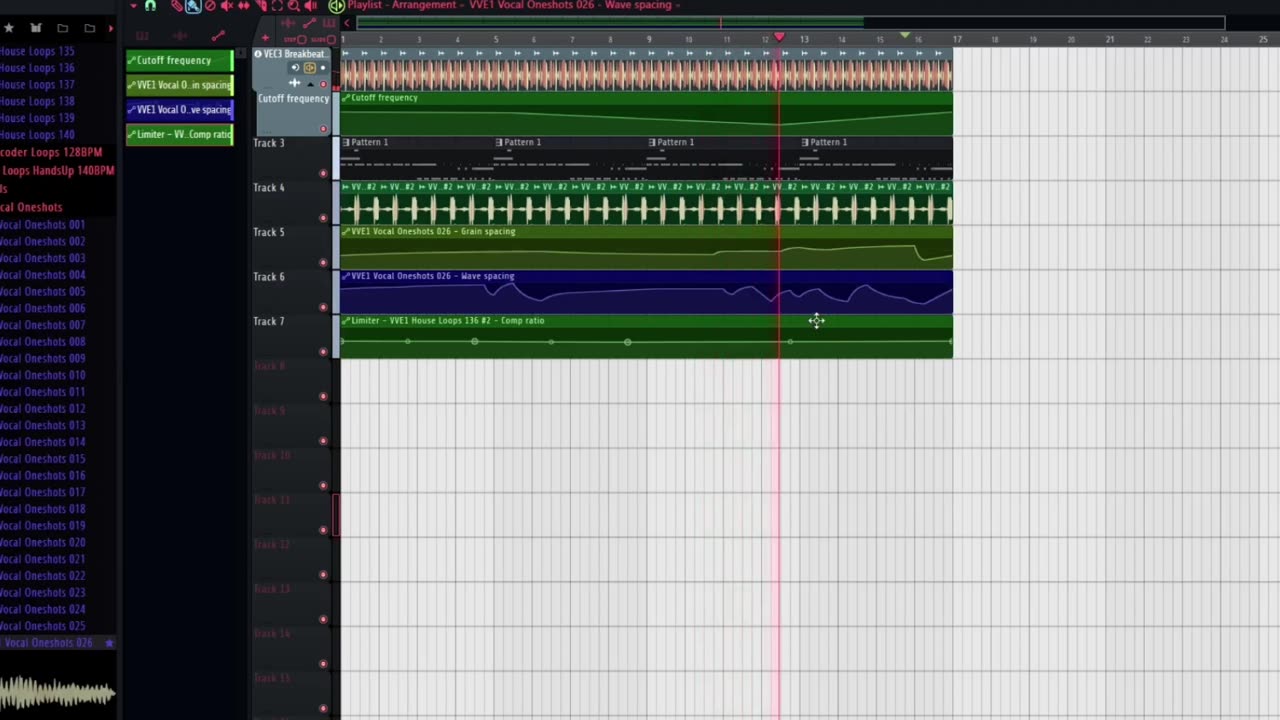The width and height of the screenshot is (1280, 720).
Task: Open Vocal Oneshots folder in browser
Action: tap(31, 207)
